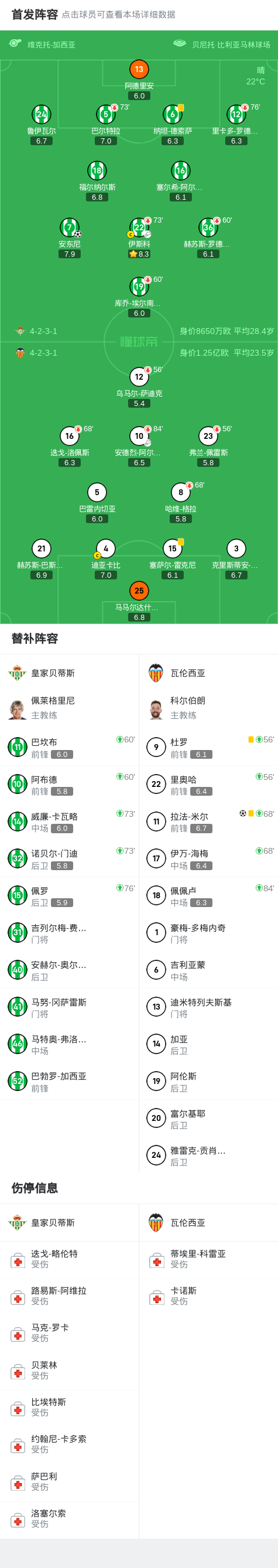Select Valencia goalkeeper number 25 jersey
The image size is (278, 1568).
pos(139,591)
